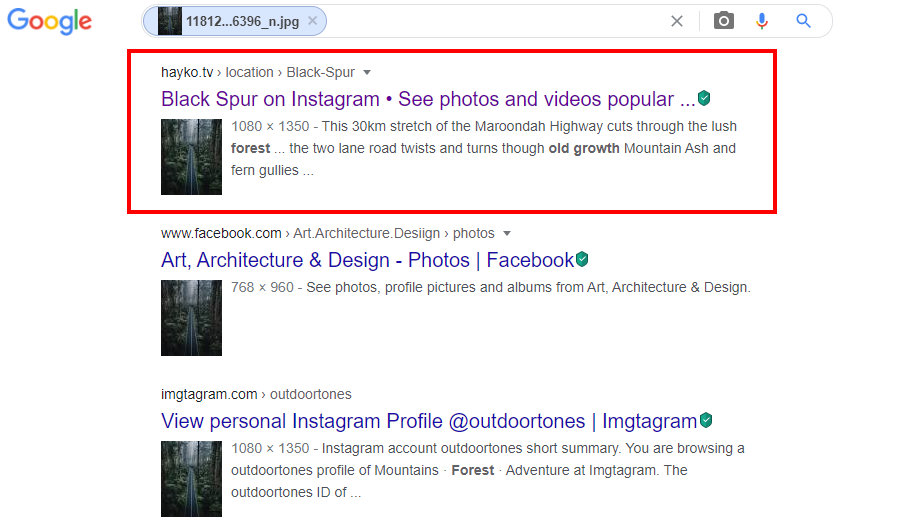Click the shield badge beside Facebook title
911x530 pixels.
582,259
